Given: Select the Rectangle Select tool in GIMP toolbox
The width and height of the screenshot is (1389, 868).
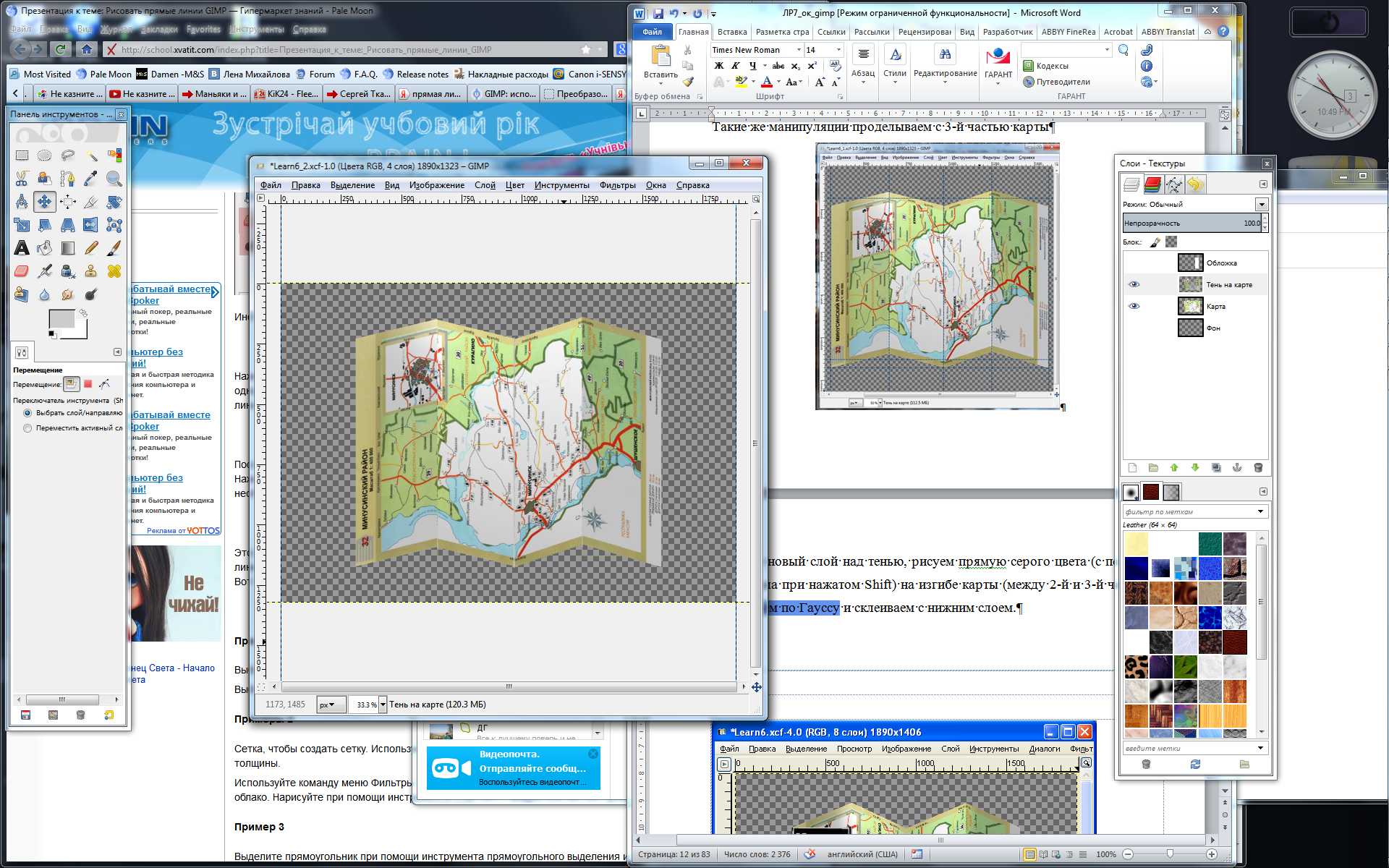Looking at the screenshot, I should [x=22, y=156].
